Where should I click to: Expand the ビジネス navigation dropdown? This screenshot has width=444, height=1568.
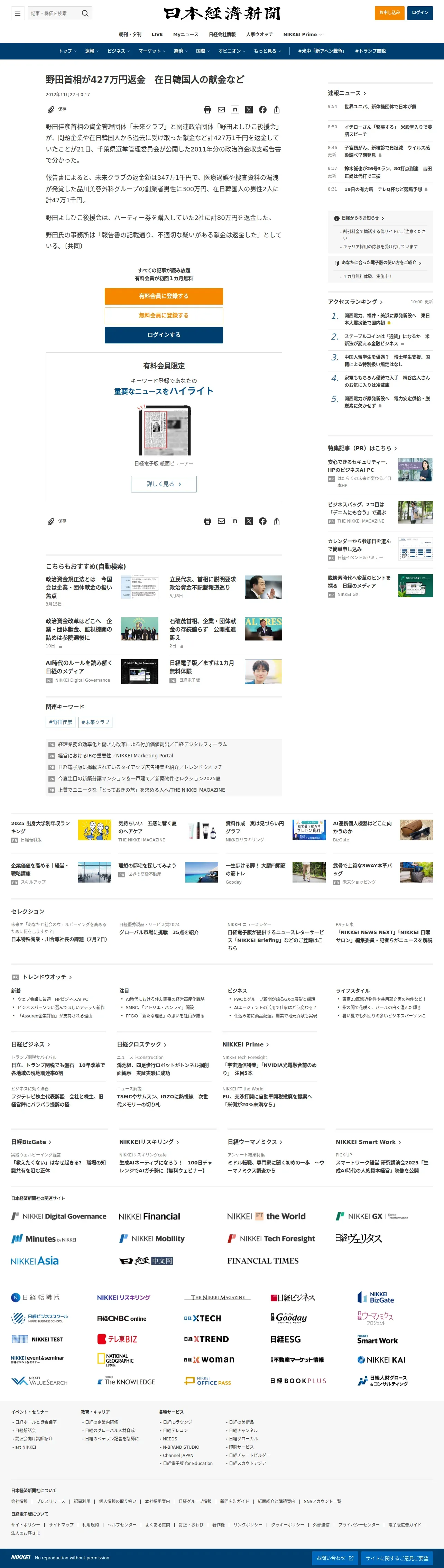click(x=118, y=51)
